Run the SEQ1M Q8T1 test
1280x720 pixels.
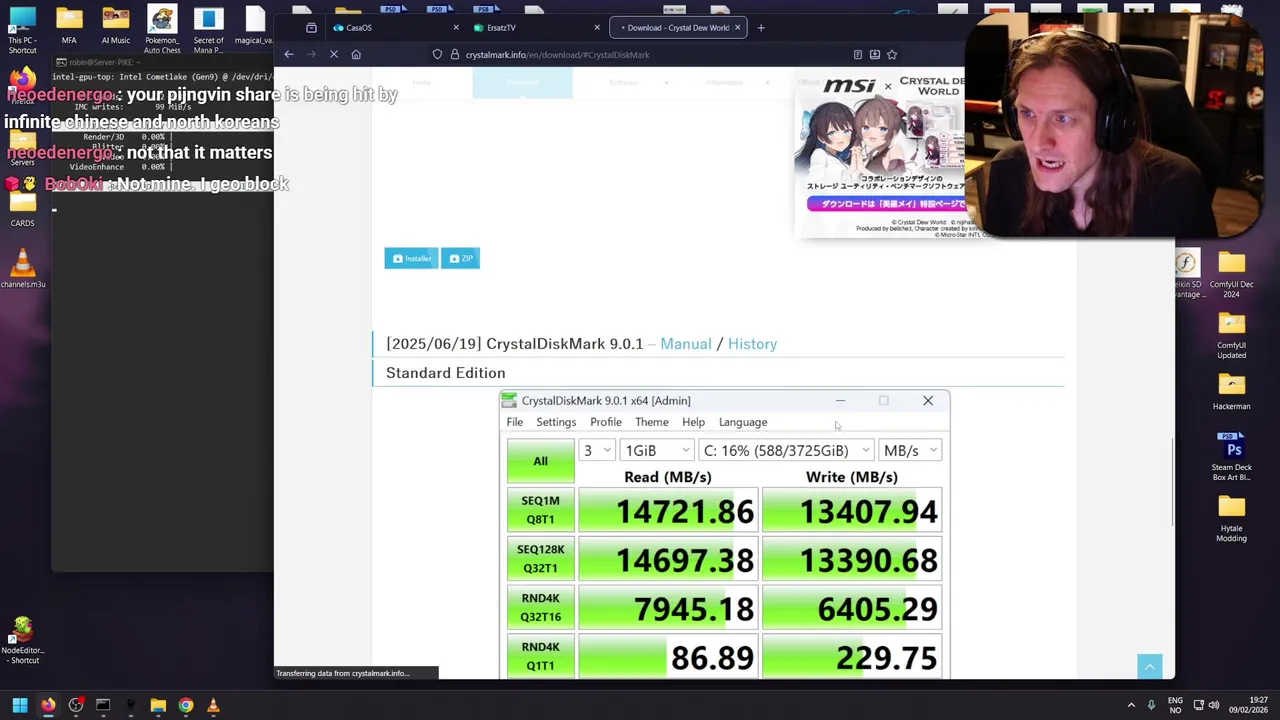click(x=540, y=510)
